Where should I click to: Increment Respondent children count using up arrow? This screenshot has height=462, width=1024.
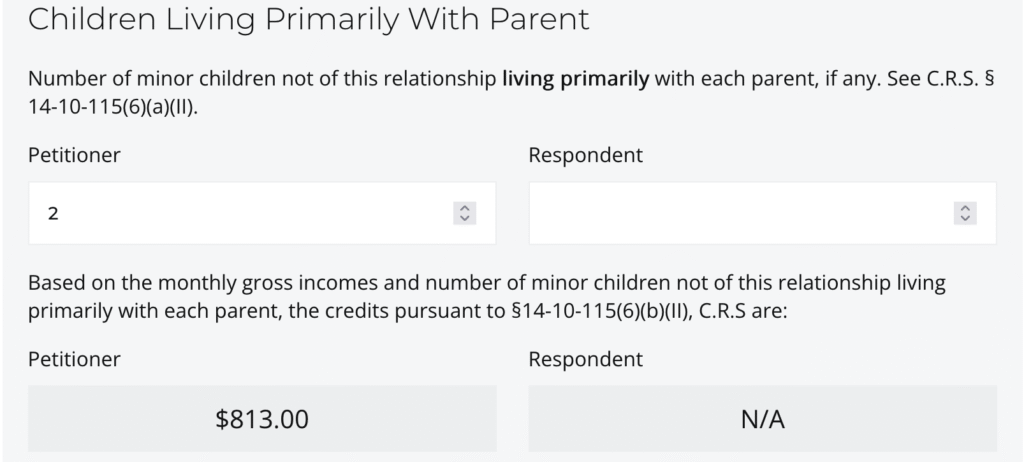[x=965, y=208]
